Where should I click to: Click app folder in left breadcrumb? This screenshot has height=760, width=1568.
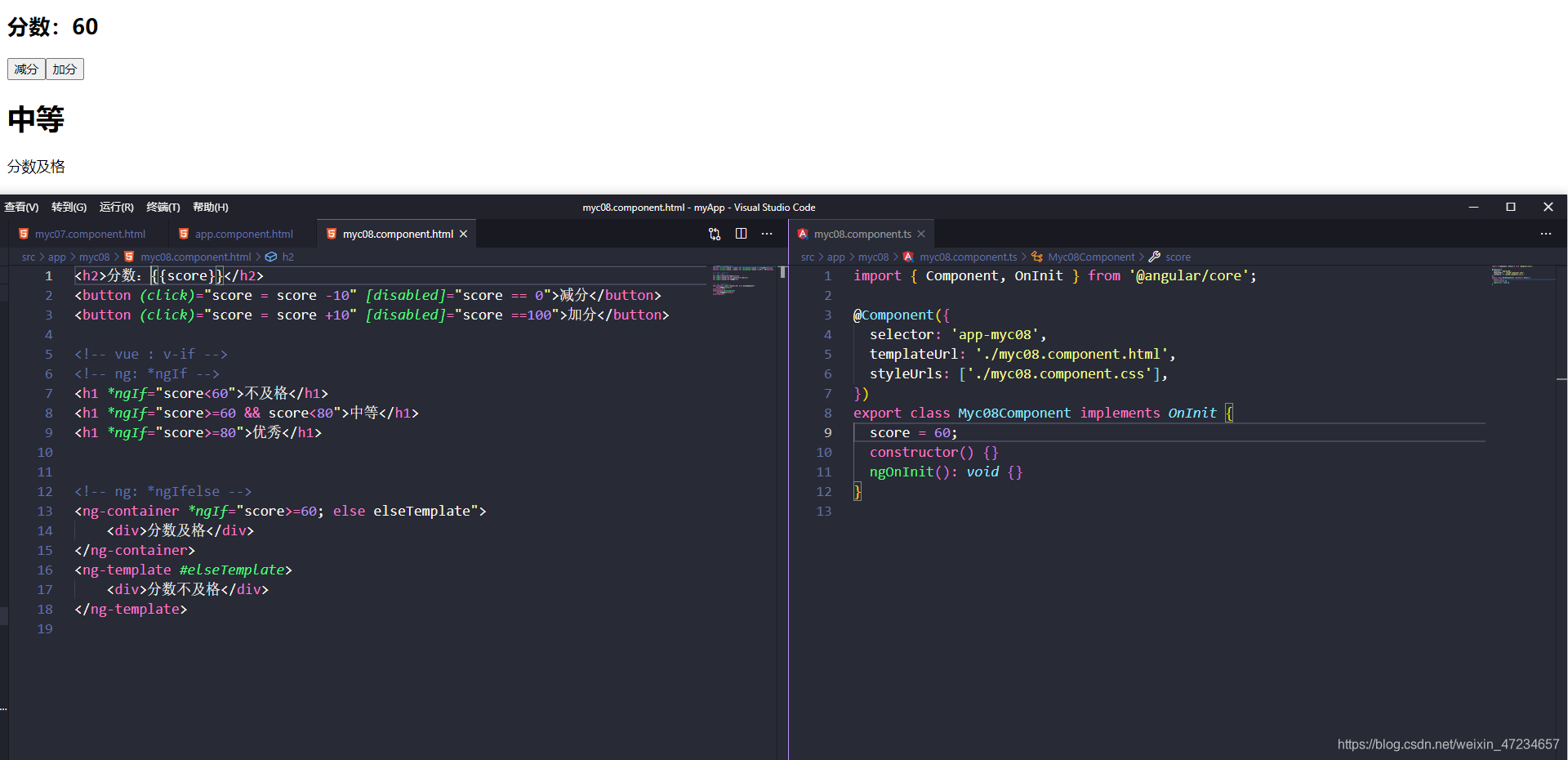(x=57, y=257)
